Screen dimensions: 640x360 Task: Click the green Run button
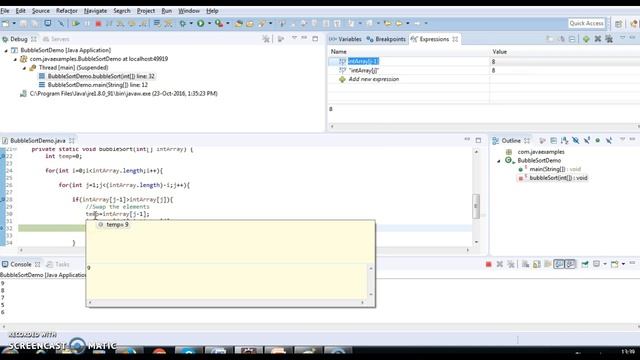tap(200, 24)
